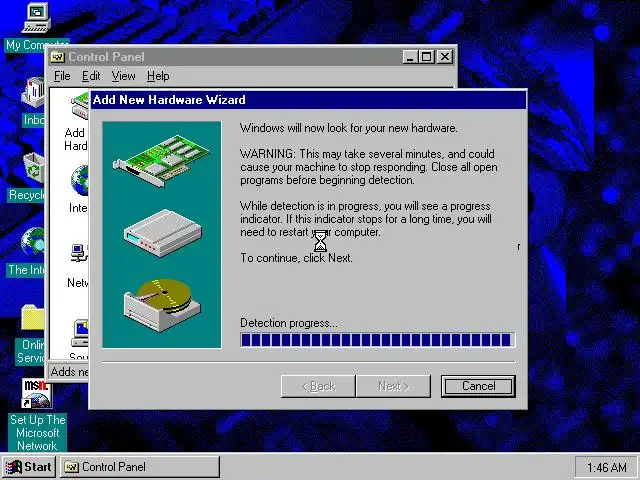Click the Windows logo on Start button
Viewport: 640px width, 480px height.
13,467
